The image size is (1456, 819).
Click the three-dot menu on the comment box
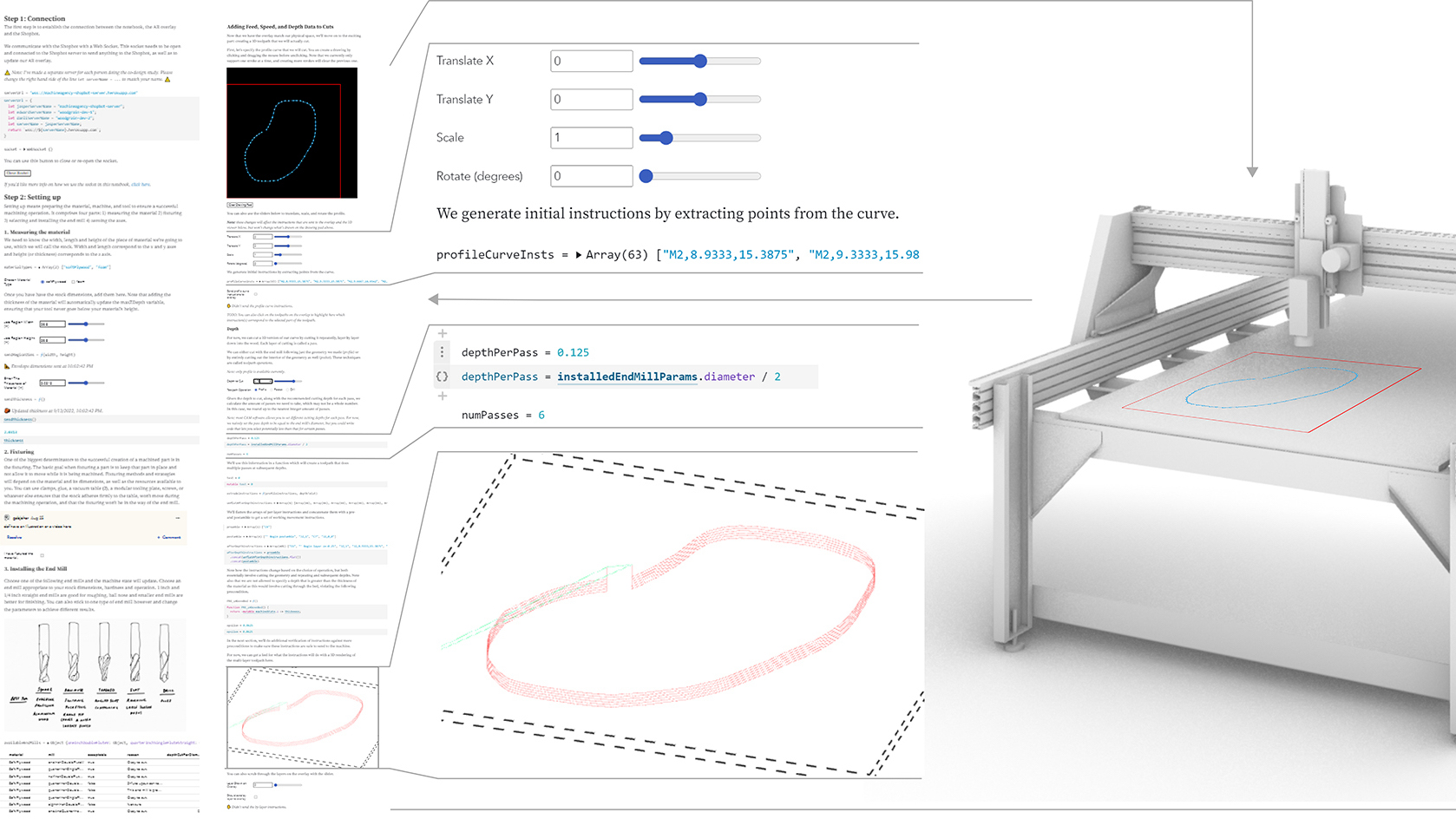pos(178,518)
